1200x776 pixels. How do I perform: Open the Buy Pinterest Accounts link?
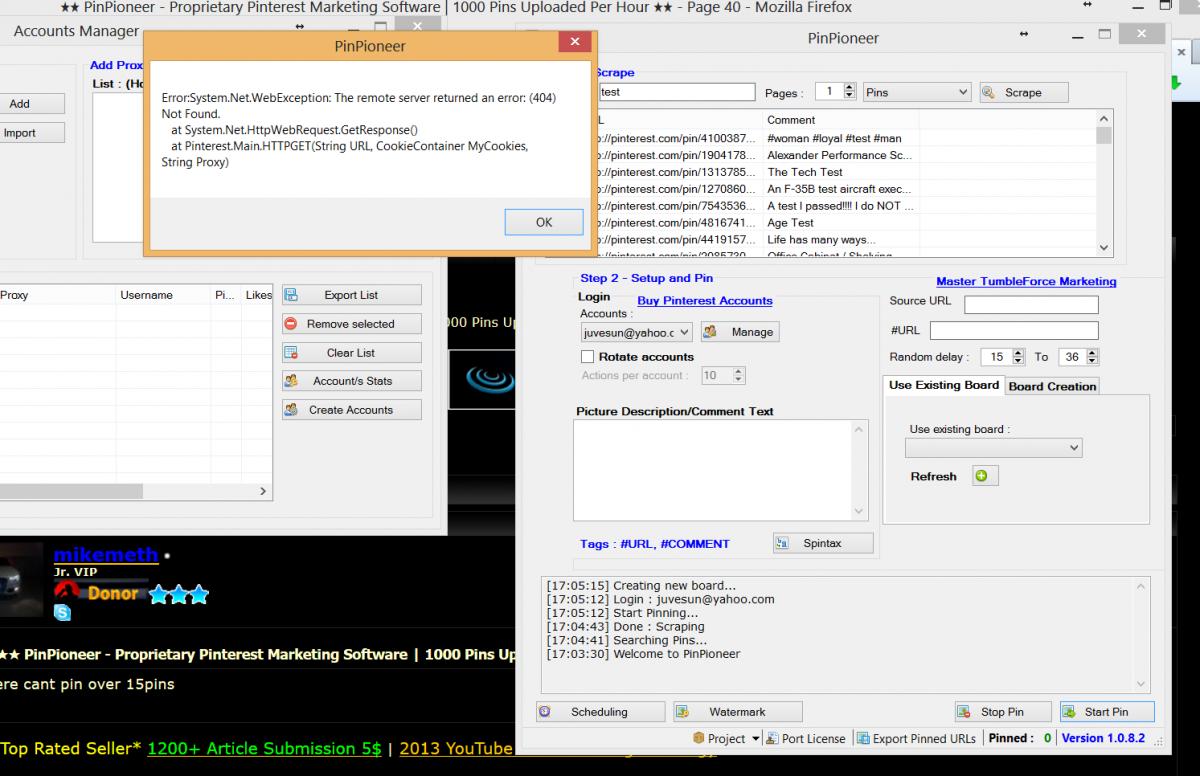[x=705, y=300]
